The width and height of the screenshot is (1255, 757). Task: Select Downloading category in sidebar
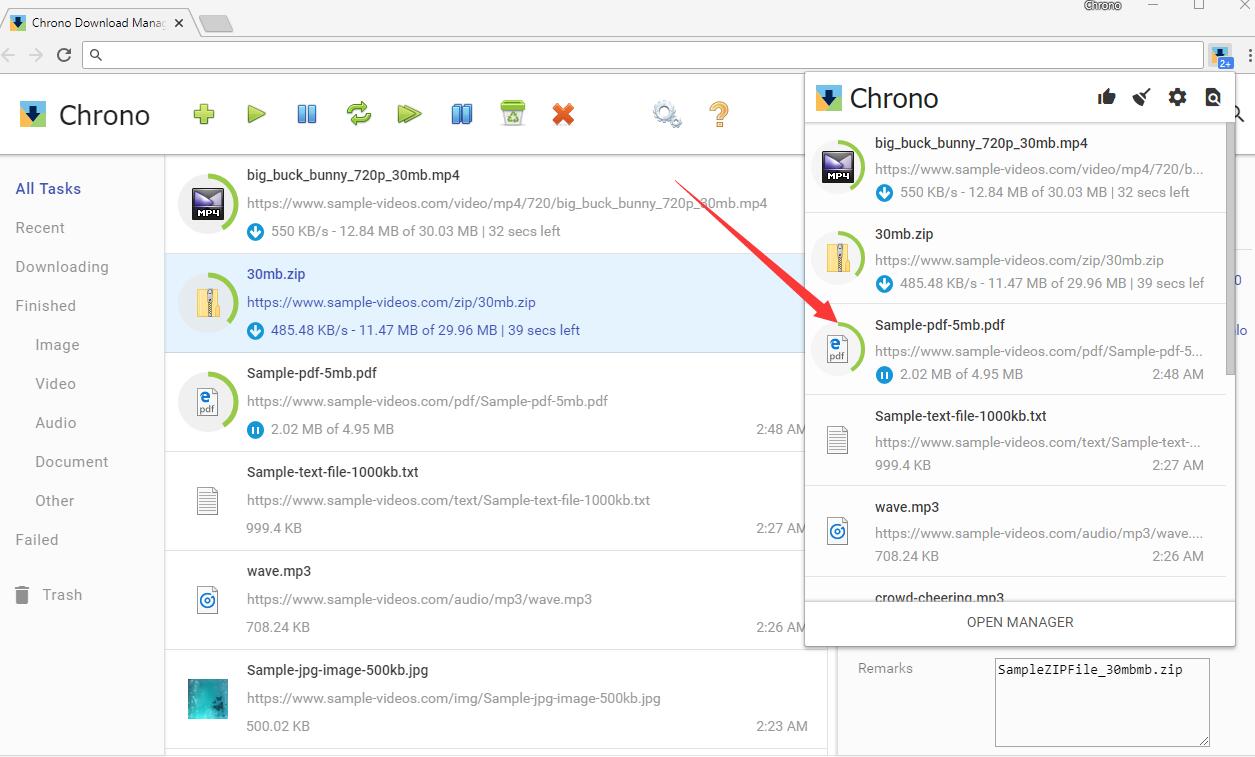point(62,267)
